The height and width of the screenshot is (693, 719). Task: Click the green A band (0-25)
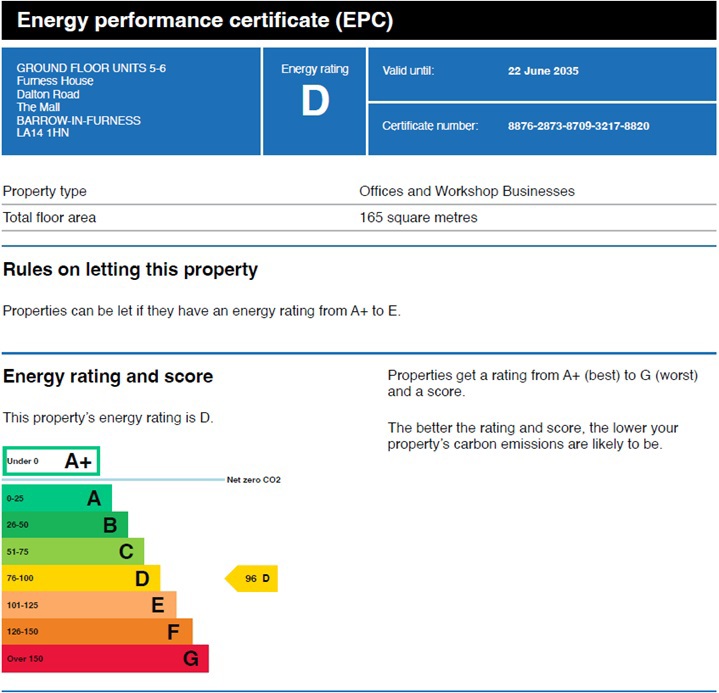point(57,498)
